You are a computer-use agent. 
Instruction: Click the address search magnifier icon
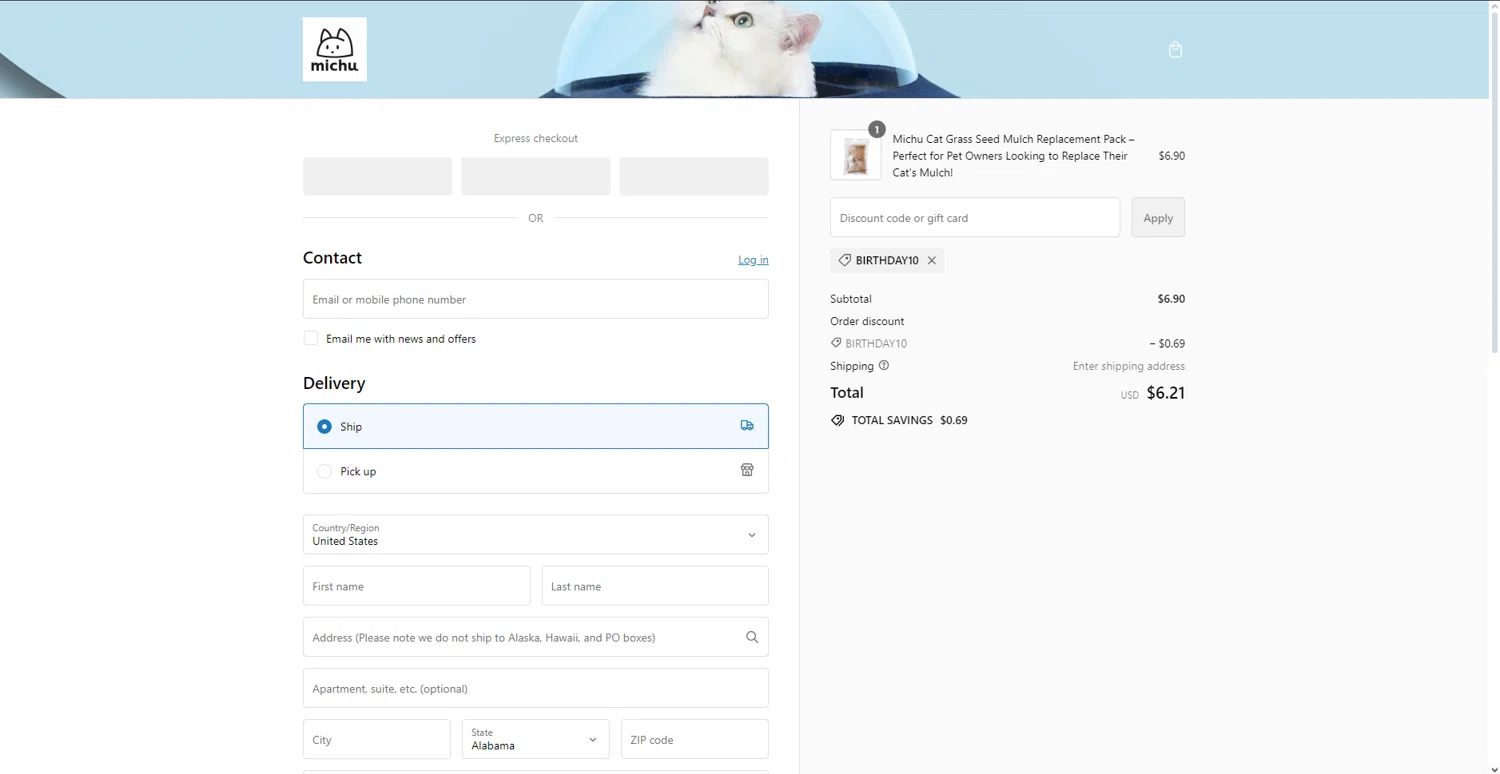[752, 637]
